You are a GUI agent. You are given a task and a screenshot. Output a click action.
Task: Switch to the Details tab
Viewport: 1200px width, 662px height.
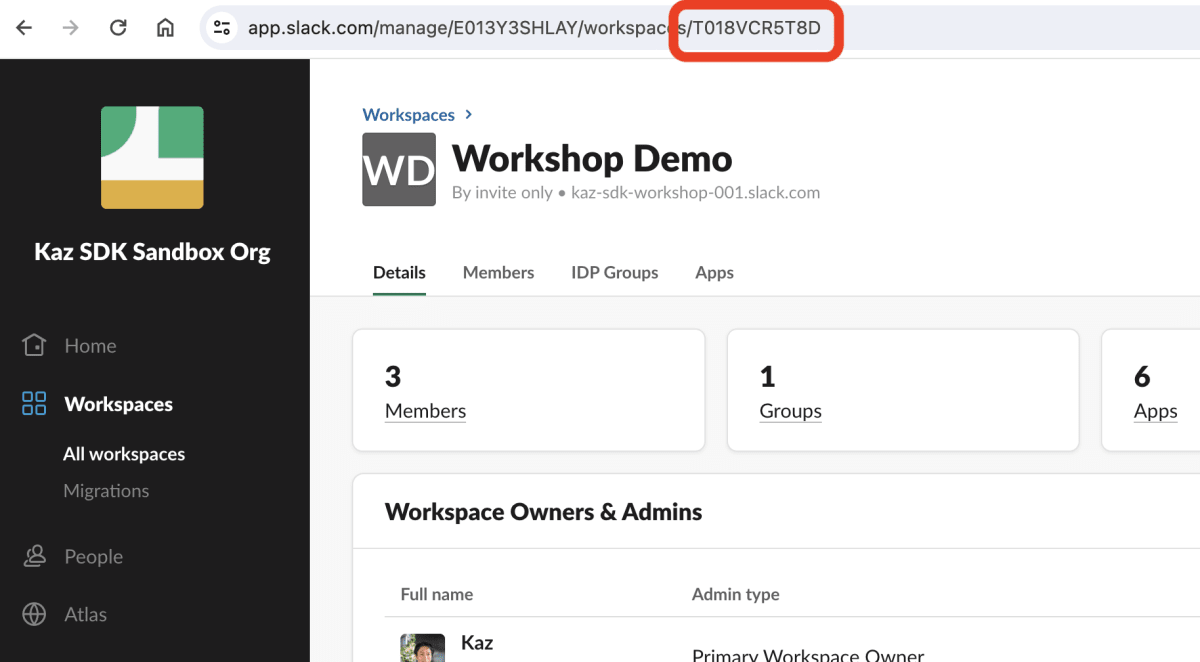tap(399, 272)
